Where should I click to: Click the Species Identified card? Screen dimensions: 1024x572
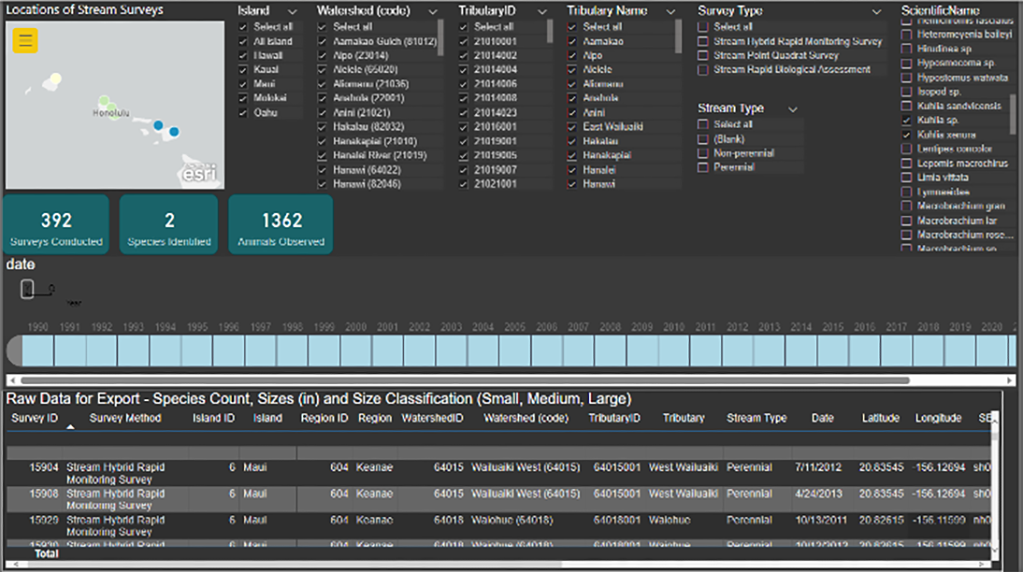pos(169,225)
